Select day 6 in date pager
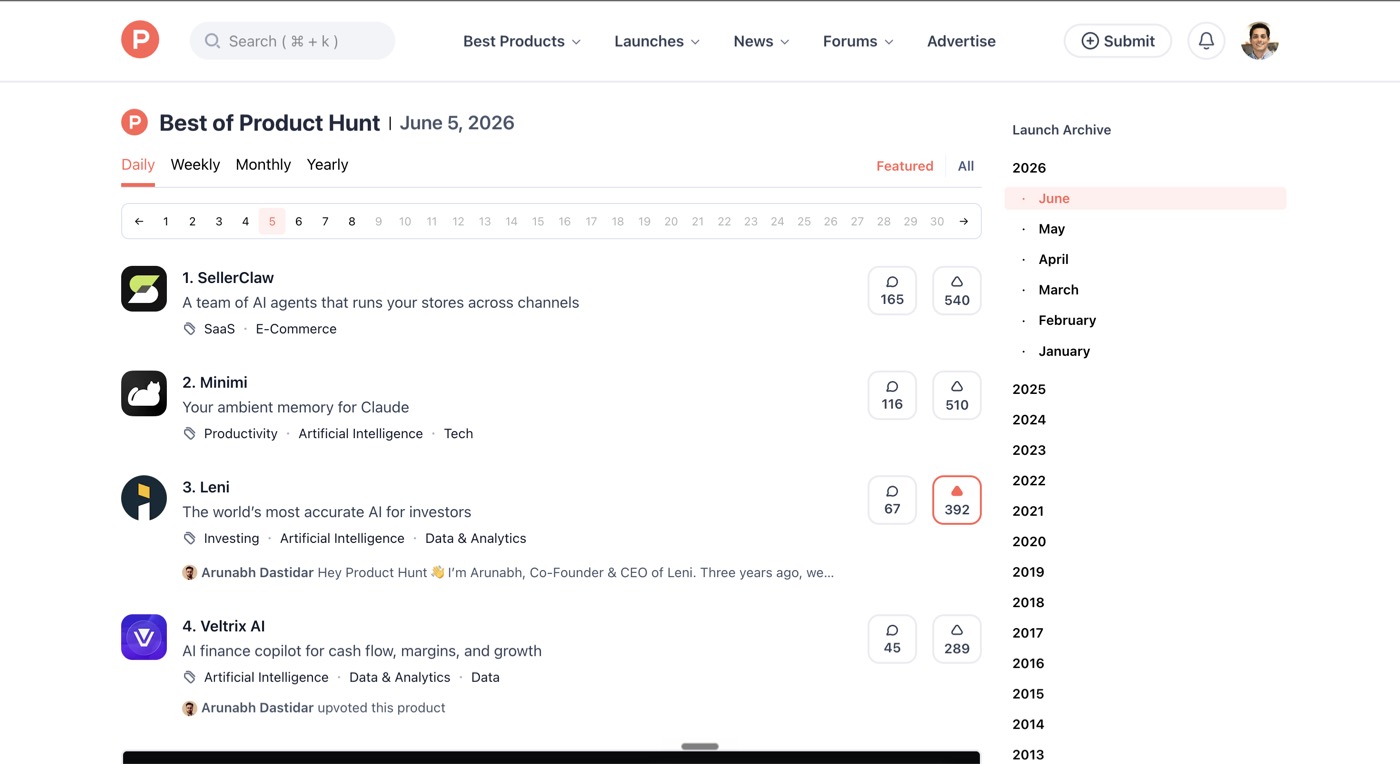Image resolution: width=1400 pixels, height=764 pixels. (298, 221)
